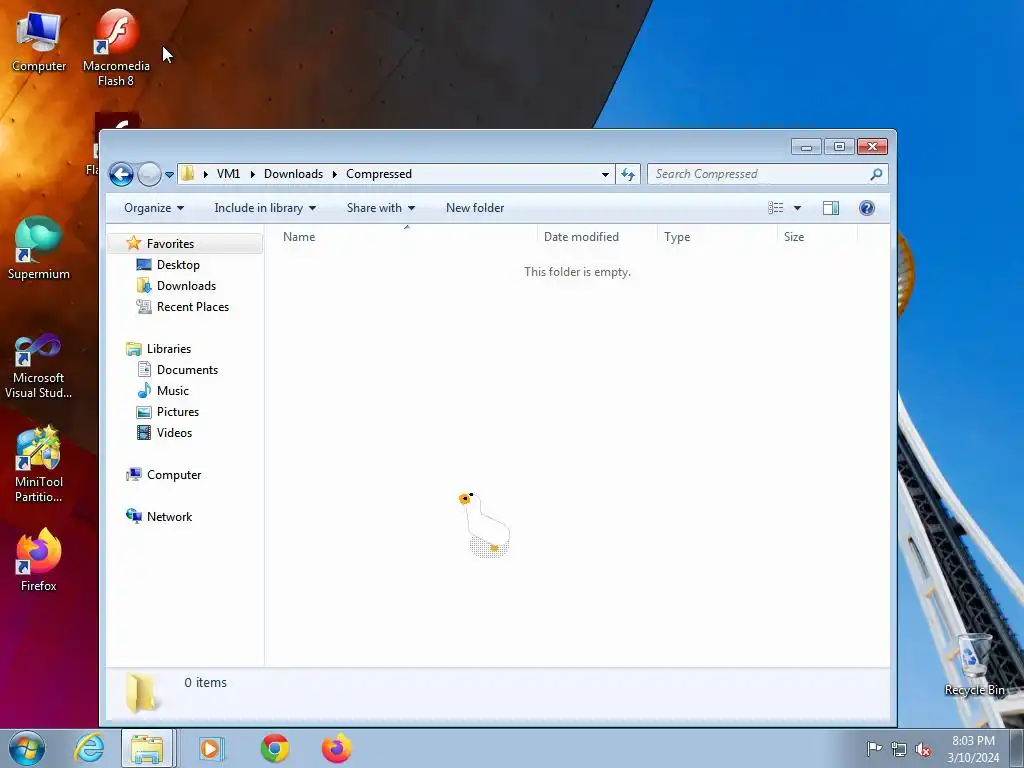
Task: Open the Windows Start menu
Action: coord(27,748)
